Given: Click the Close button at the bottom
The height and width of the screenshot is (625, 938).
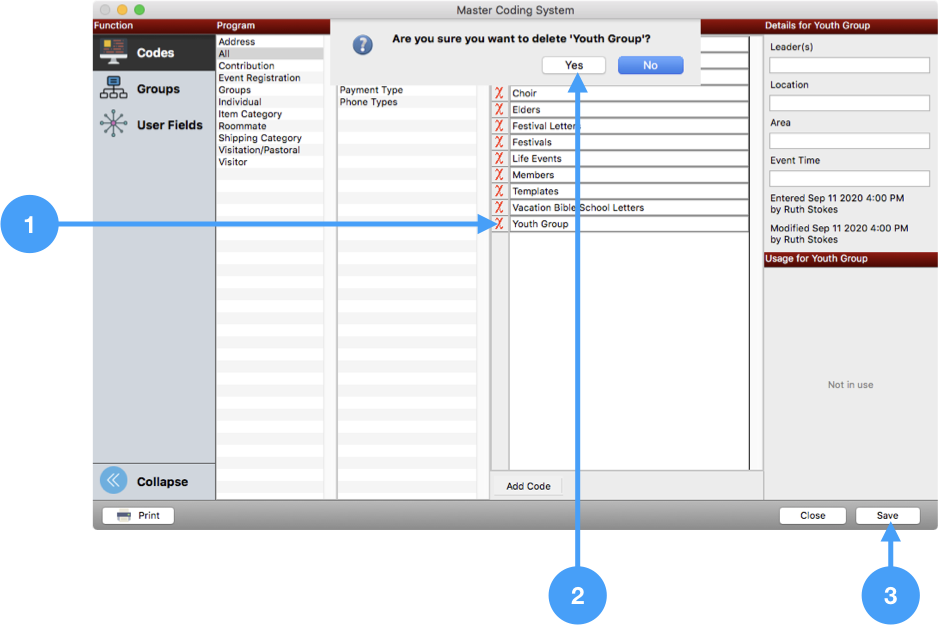Looking at the screenshot, I should (x=812, y=516).
